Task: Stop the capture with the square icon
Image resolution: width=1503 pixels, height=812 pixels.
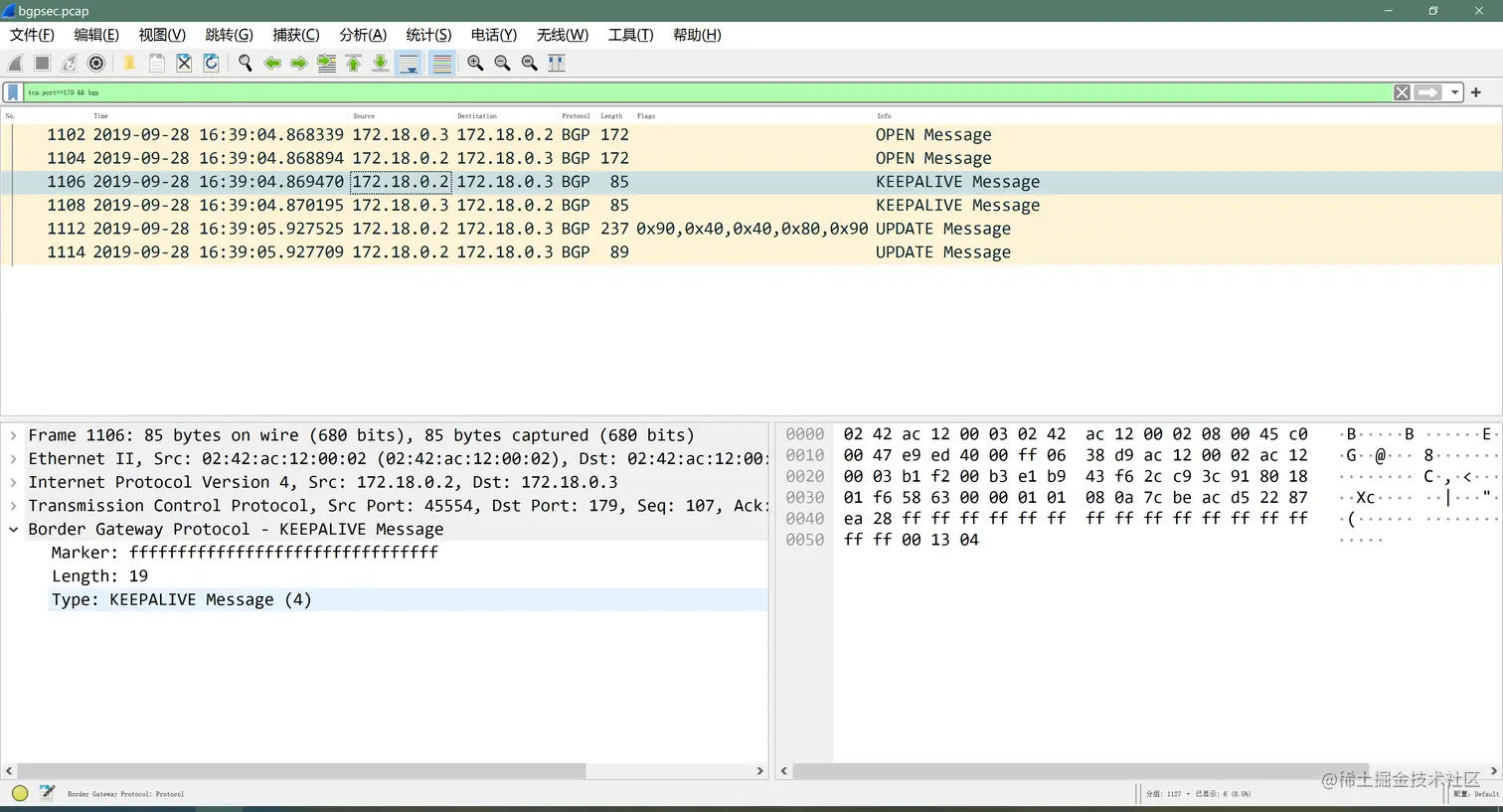Action: (43, 63)
